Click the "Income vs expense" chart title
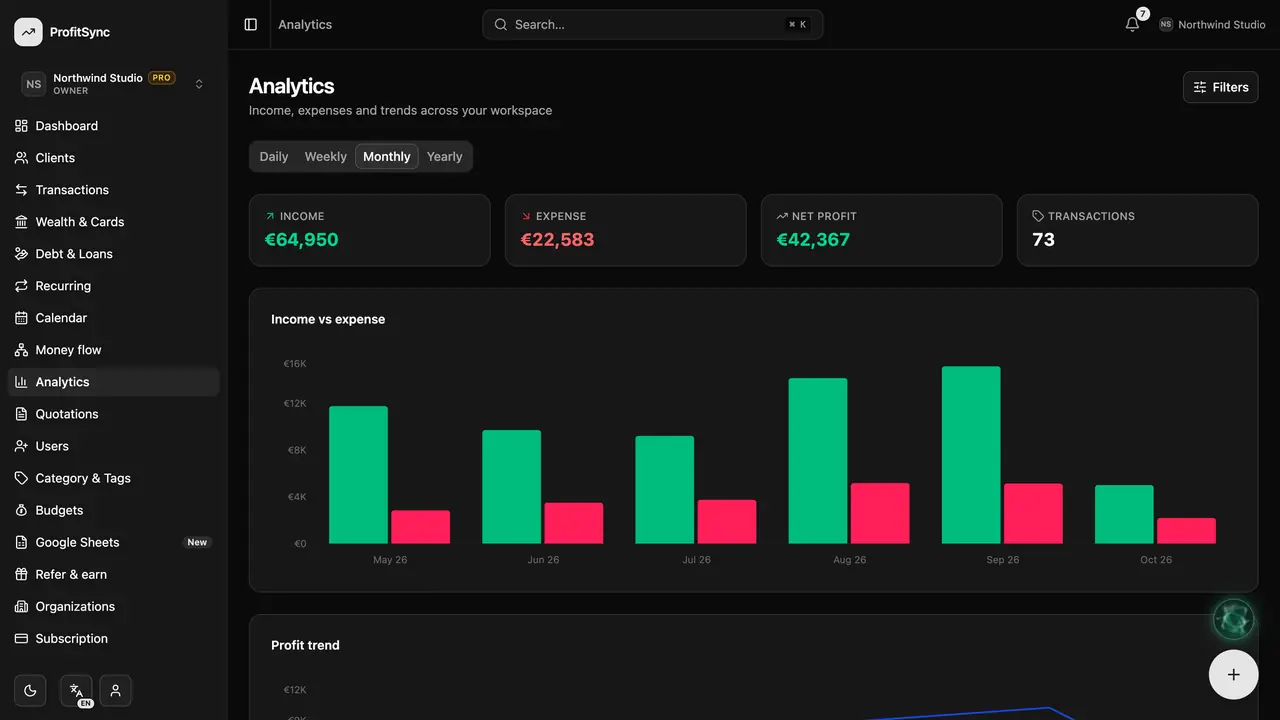 tap(328, 319)
